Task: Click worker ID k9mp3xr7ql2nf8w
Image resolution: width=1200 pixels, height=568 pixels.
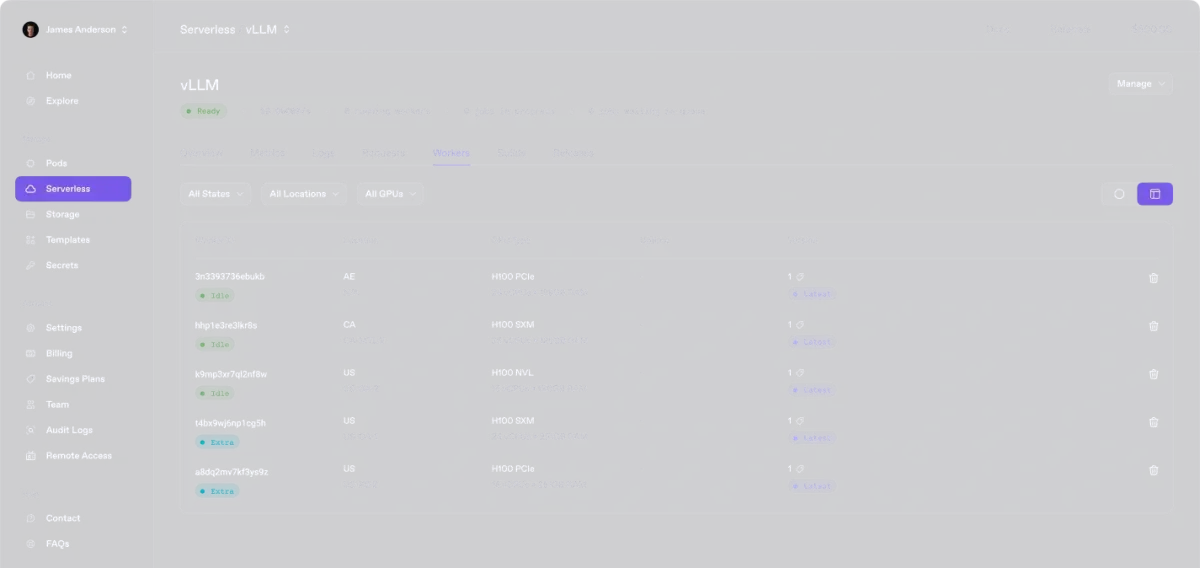Action: click(231, 373)
